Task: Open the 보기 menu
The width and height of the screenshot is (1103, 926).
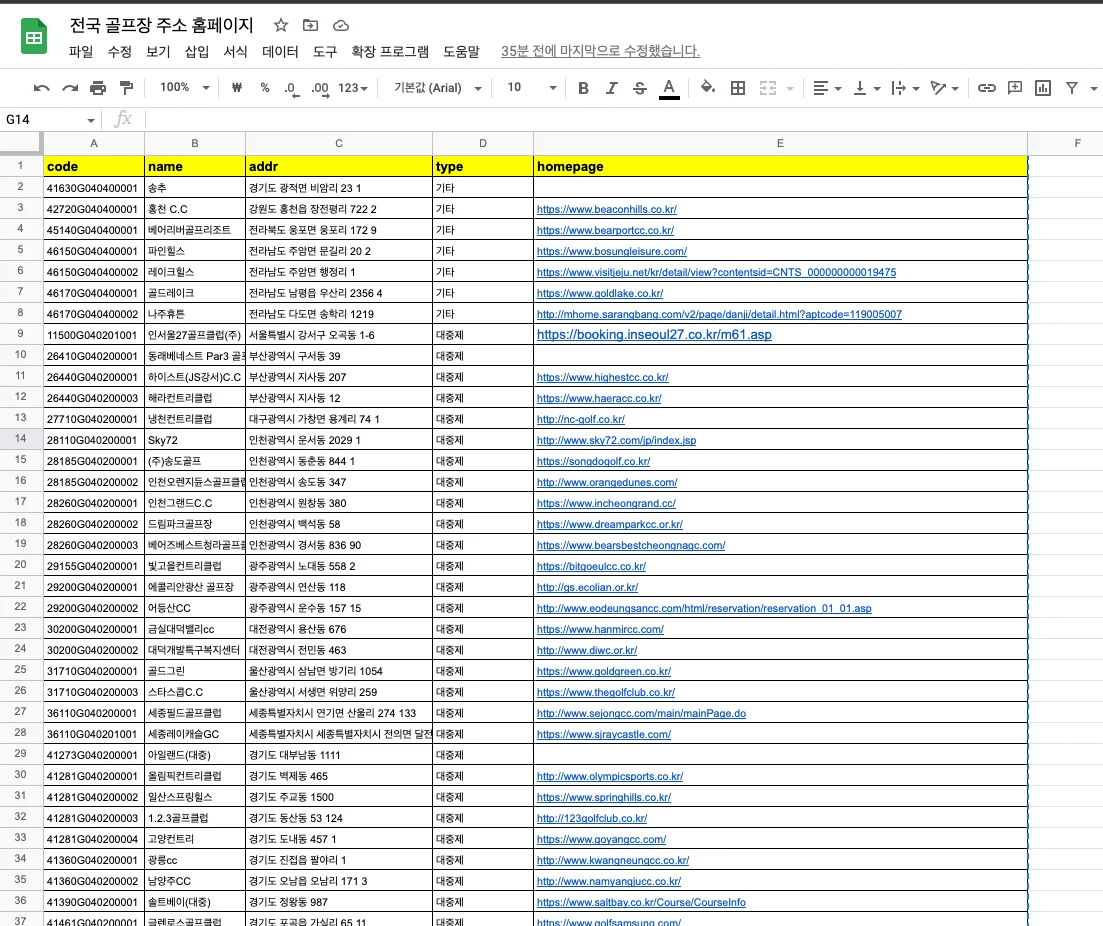Action: pyautogui.click(x=158, y=51)
